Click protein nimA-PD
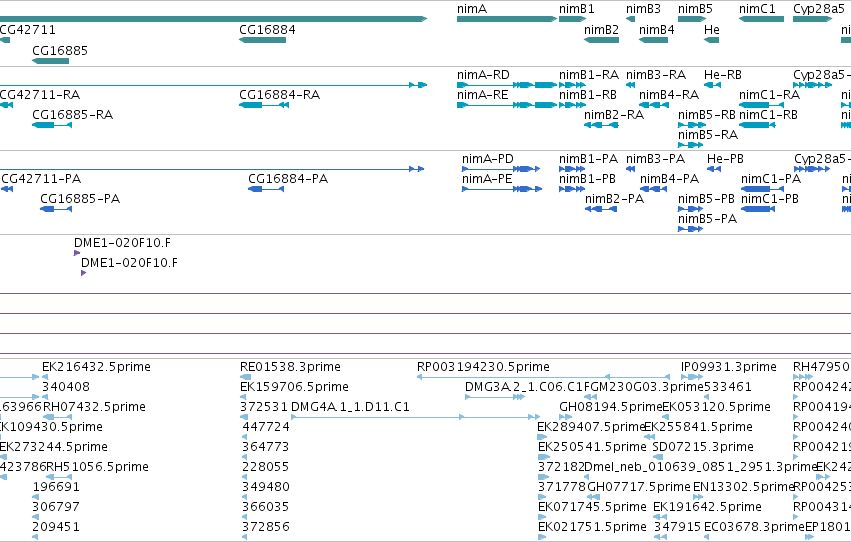This screenshot has width=851, height=542. coord(501,169)
